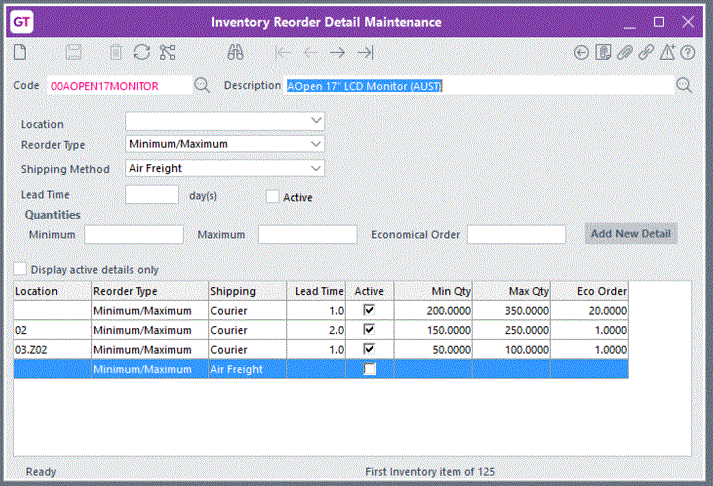The image size is (713, 486).
Task: Click the Shipping column header
Action: [247, 291]
